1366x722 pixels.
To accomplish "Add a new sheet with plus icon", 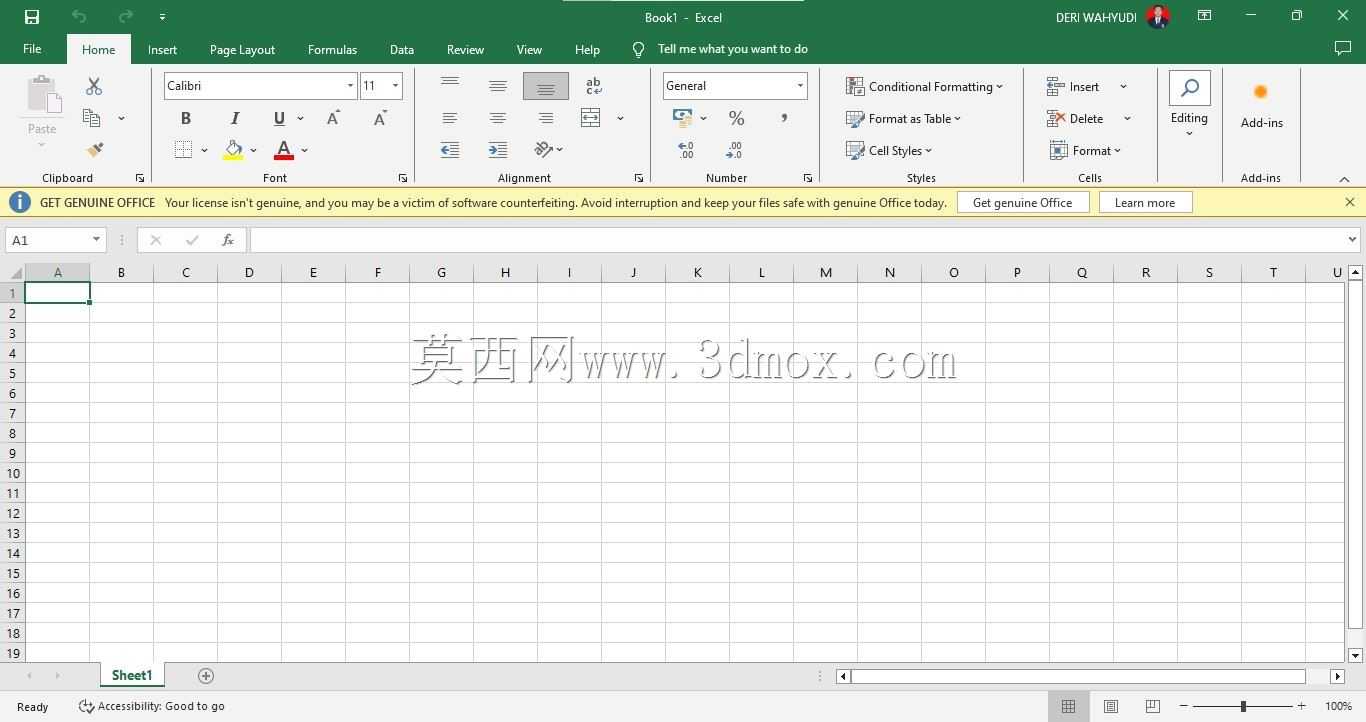I will coord(206,676).
